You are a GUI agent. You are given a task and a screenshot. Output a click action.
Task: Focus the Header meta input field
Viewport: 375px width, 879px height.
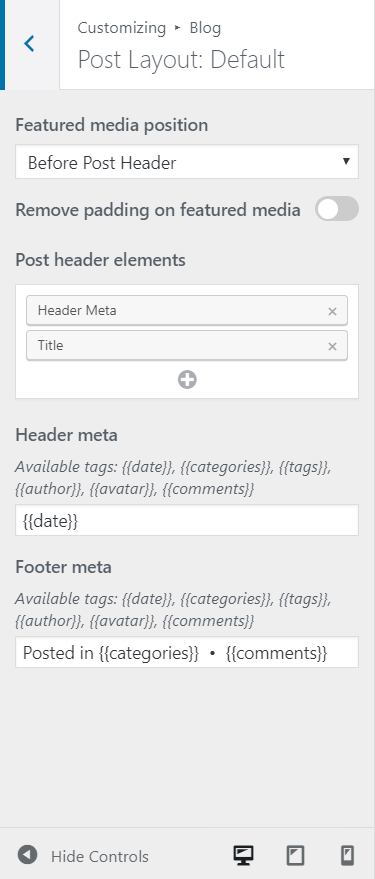(x=187, y=520)
